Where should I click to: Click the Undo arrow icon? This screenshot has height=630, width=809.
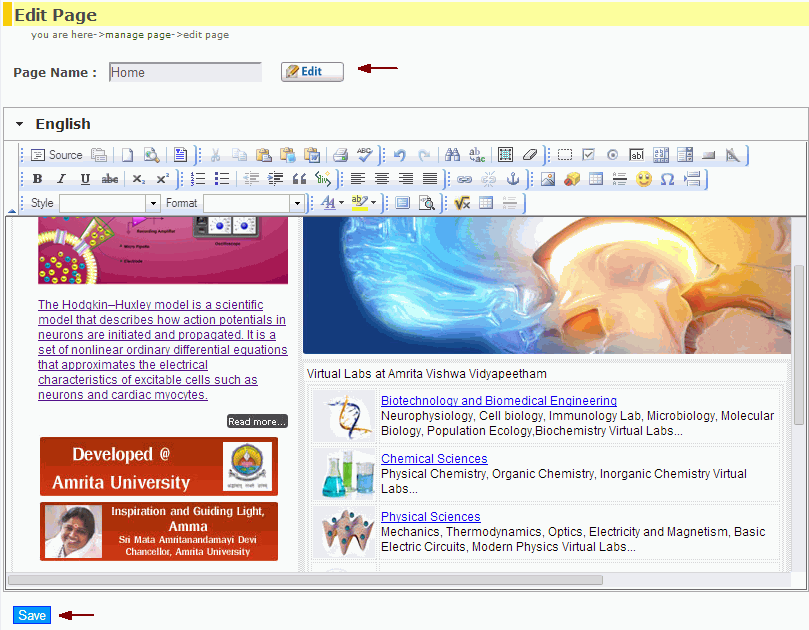click(x=400, y=155)
